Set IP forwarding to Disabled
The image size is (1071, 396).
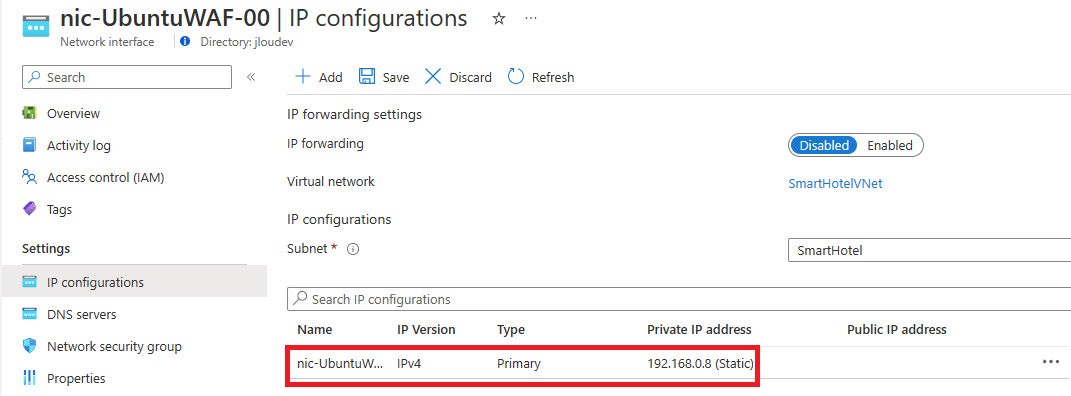click(x=824, y=145)
